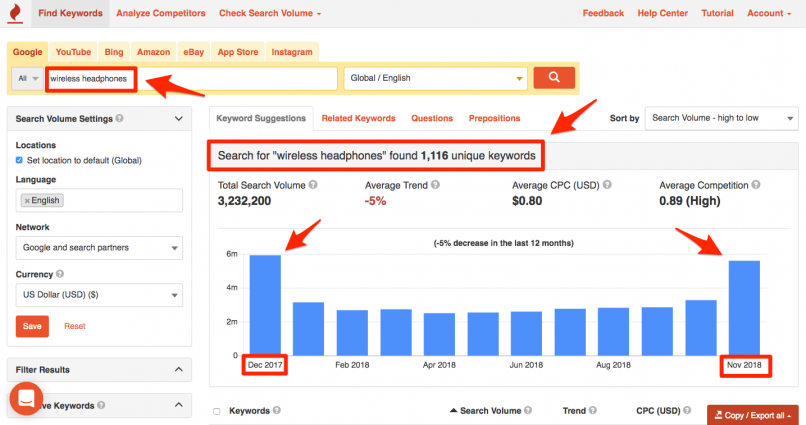The height and width of the screenshot is (425, 806).
Task: Open the chat support bubble icon
Action: pyautogui.click(x=26, y=398)
